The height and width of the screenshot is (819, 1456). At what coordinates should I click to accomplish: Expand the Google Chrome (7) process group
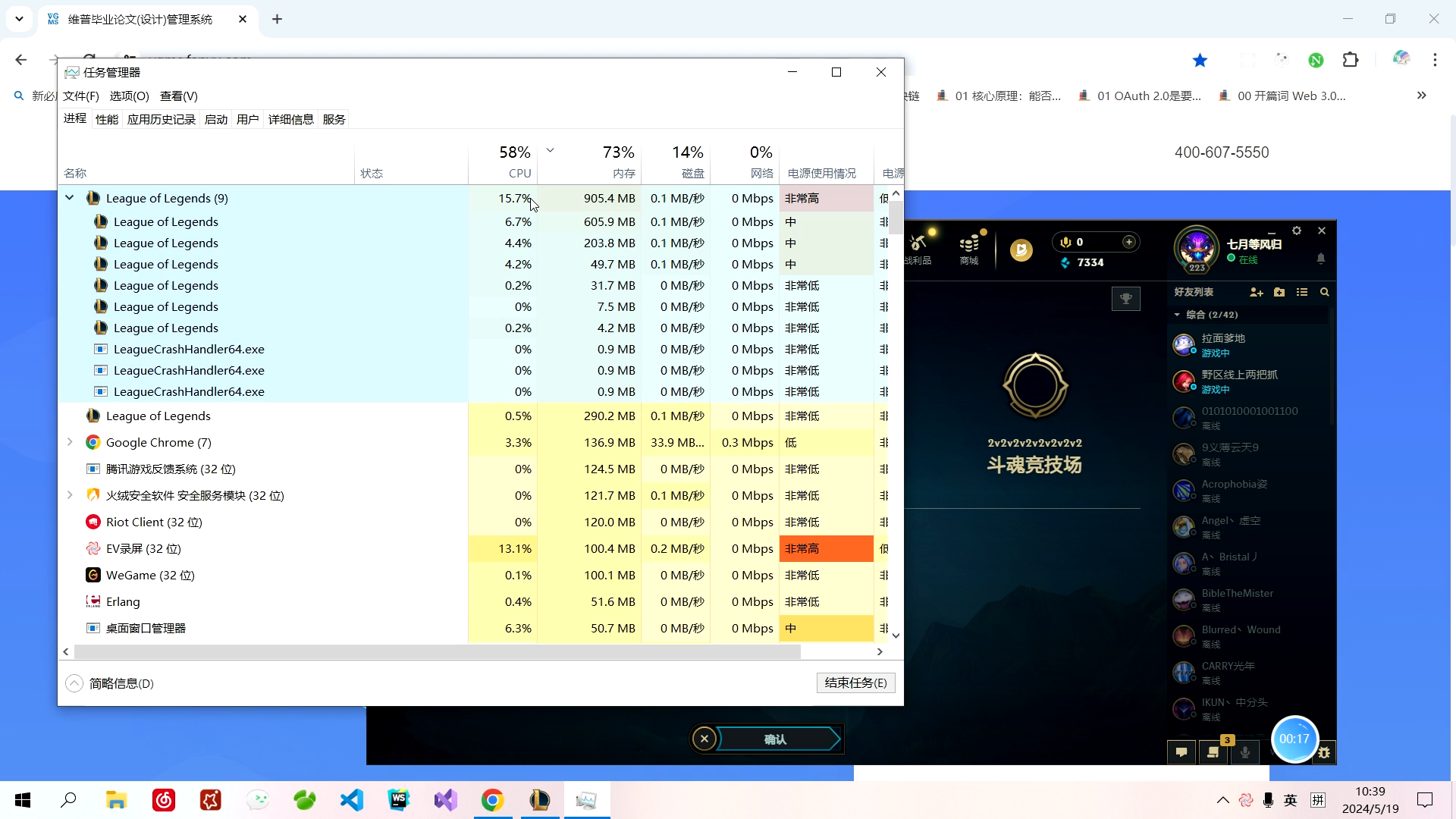click(x=69, y=442)
